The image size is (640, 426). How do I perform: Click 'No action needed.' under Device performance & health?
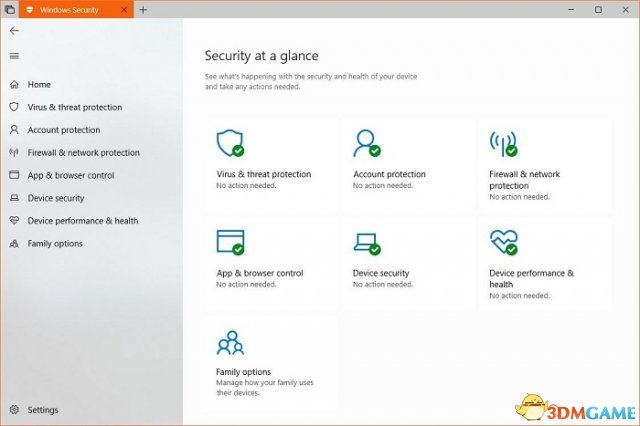[x=520, y=296]
